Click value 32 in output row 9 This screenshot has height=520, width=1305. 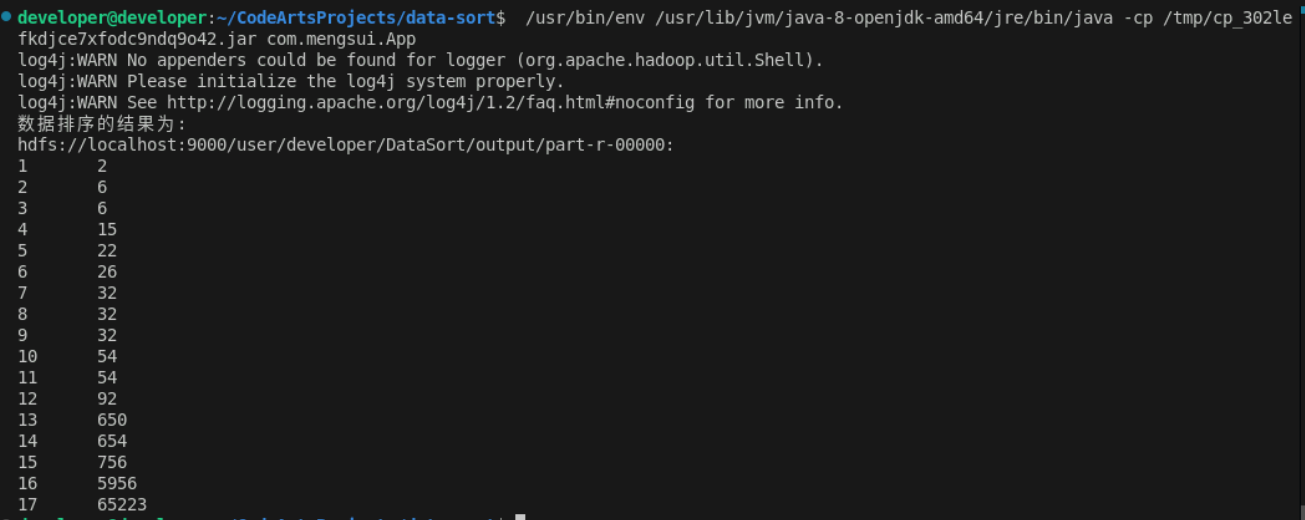107,335
